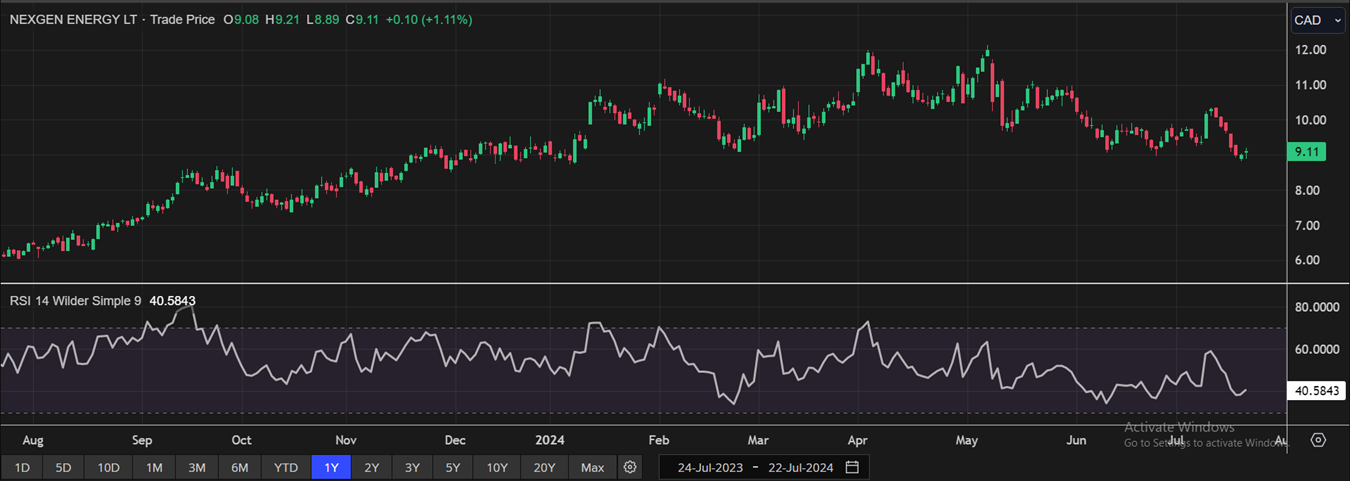1350x481 pixels.
Task: Select the 6M time range
Action: point(240,467)
